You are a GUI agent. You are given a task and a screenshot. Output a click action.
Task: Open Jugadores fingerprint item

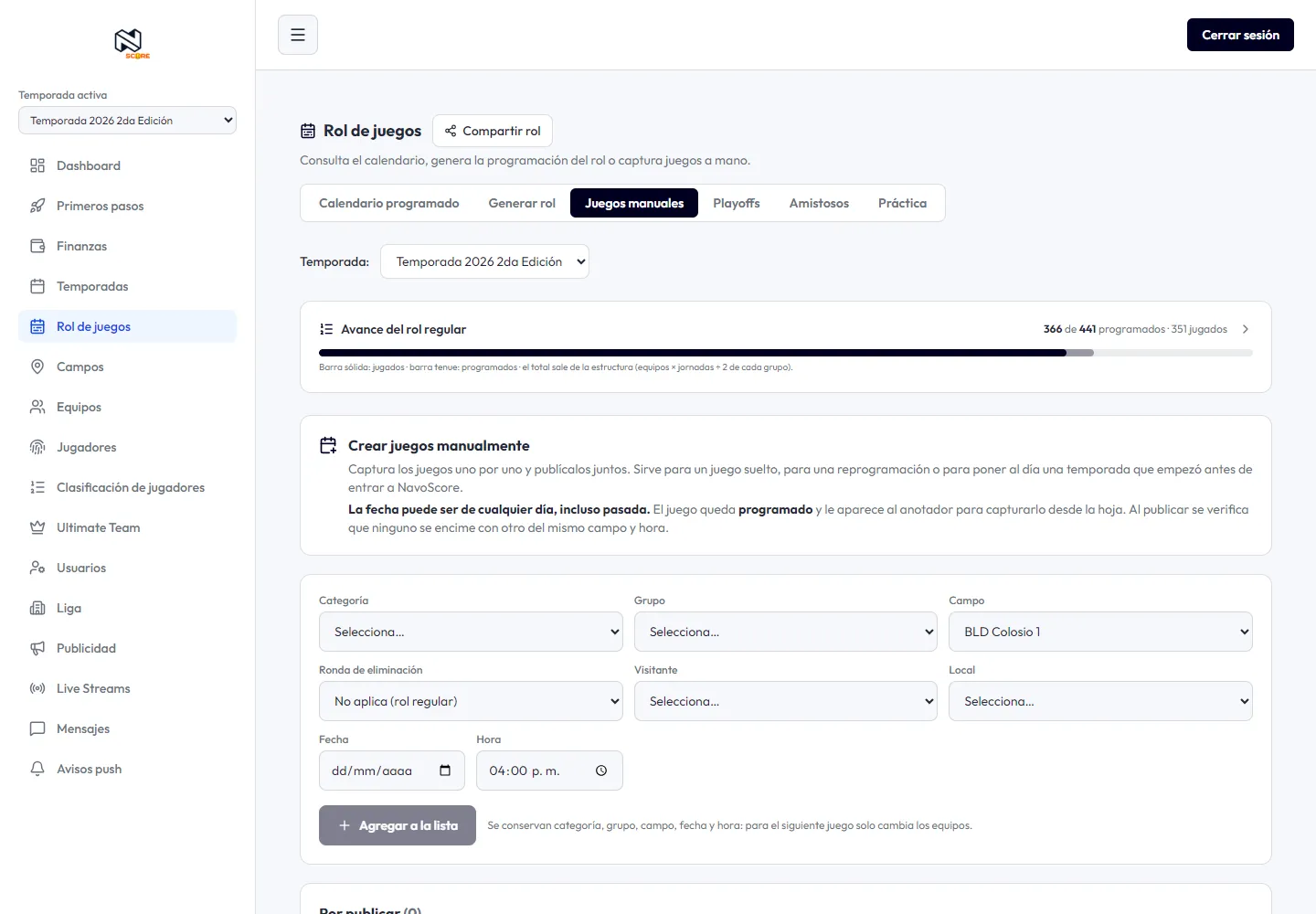[127, 447]
